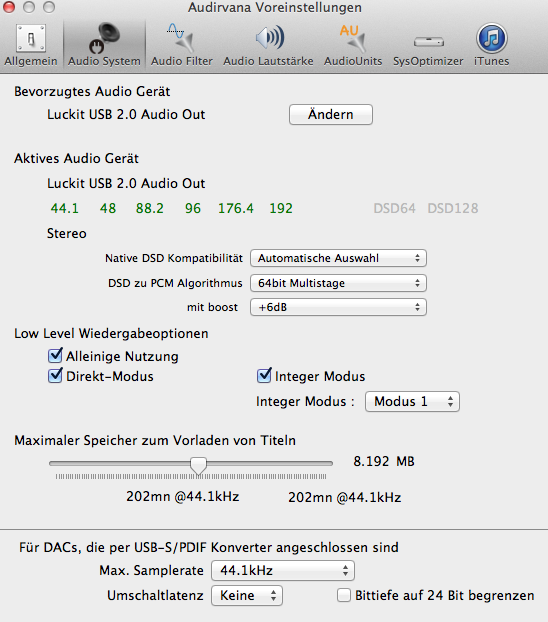Toggle the Direkt-Modus checkbox
This screenshot has height=622, width=548.
pos(55,376)
